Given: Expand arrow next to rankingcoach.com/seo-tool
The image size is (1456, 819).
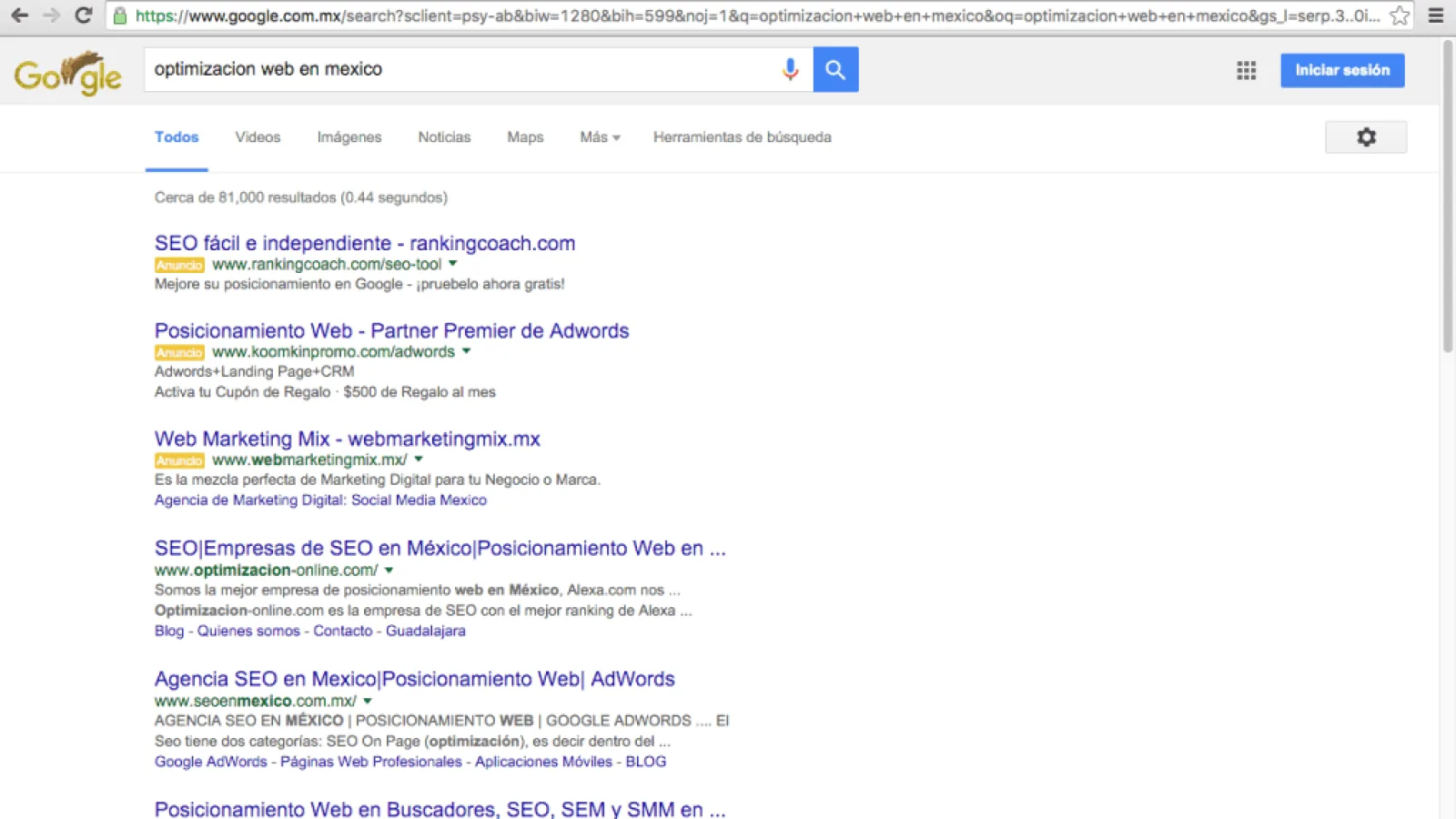Looking at the screenshot, I should [452, 264].
